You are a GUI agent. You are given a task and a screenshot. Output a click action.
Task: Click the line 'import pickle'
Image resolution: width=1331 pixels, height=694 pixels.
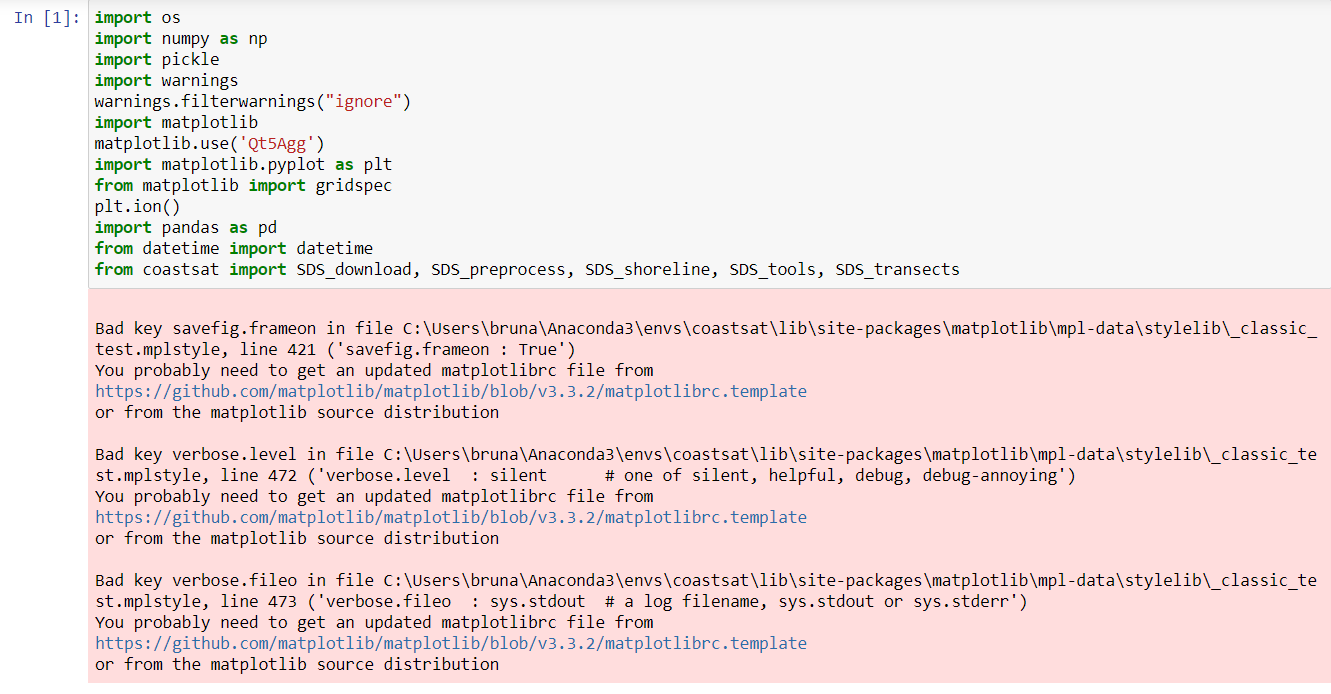point(157,60)
